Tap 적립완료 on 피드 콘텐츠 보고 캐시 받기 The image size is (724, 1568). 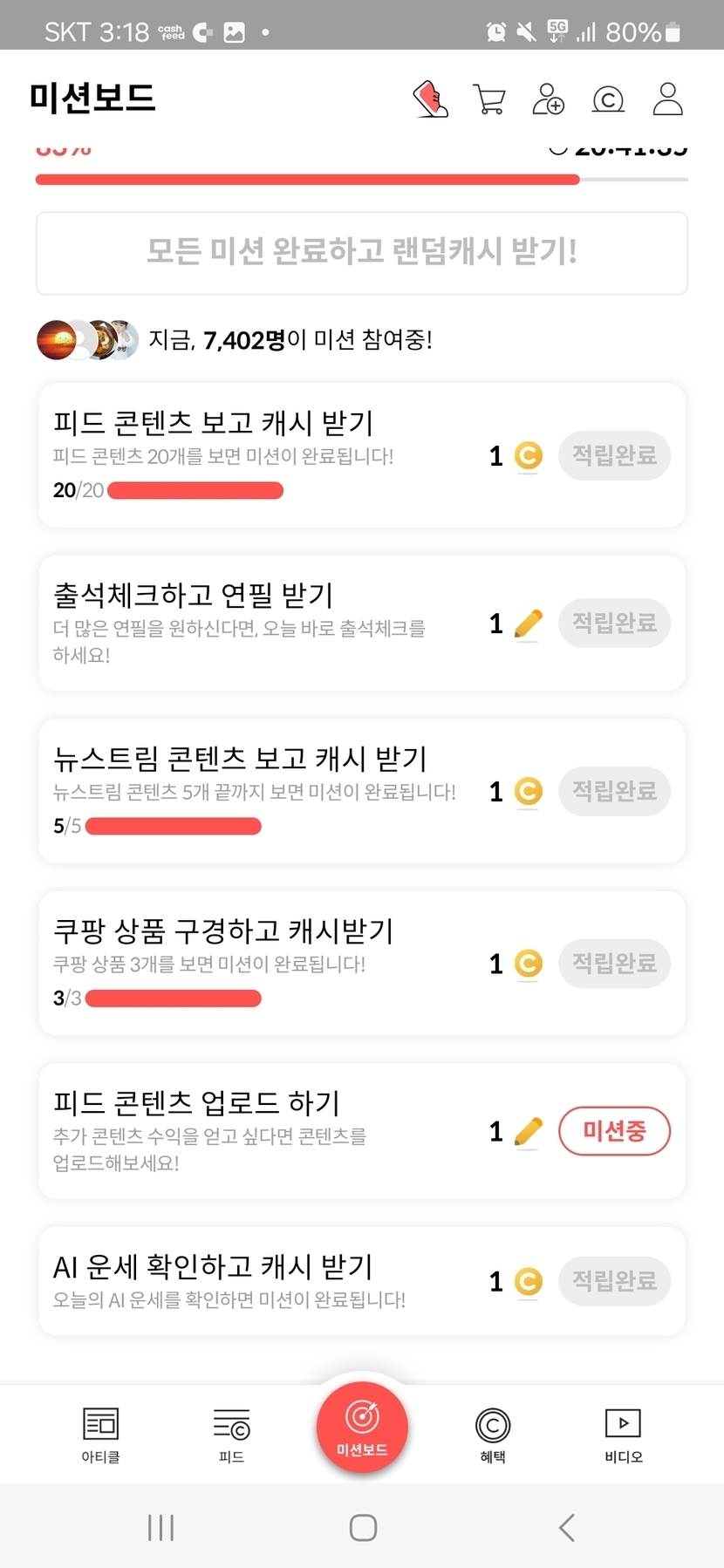[614, 455]
